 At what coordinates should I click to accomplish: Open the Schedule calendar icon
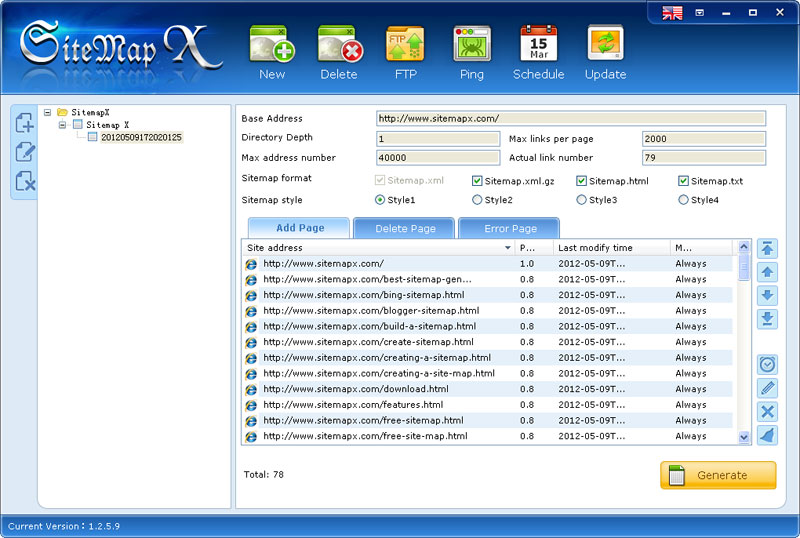(x=538, y=47)
